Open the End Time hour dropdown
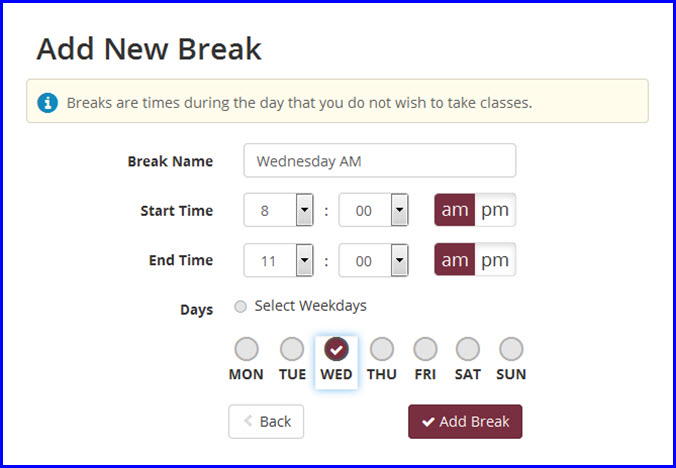The width and height of the screenshot is (676, 468). point(279,260)
